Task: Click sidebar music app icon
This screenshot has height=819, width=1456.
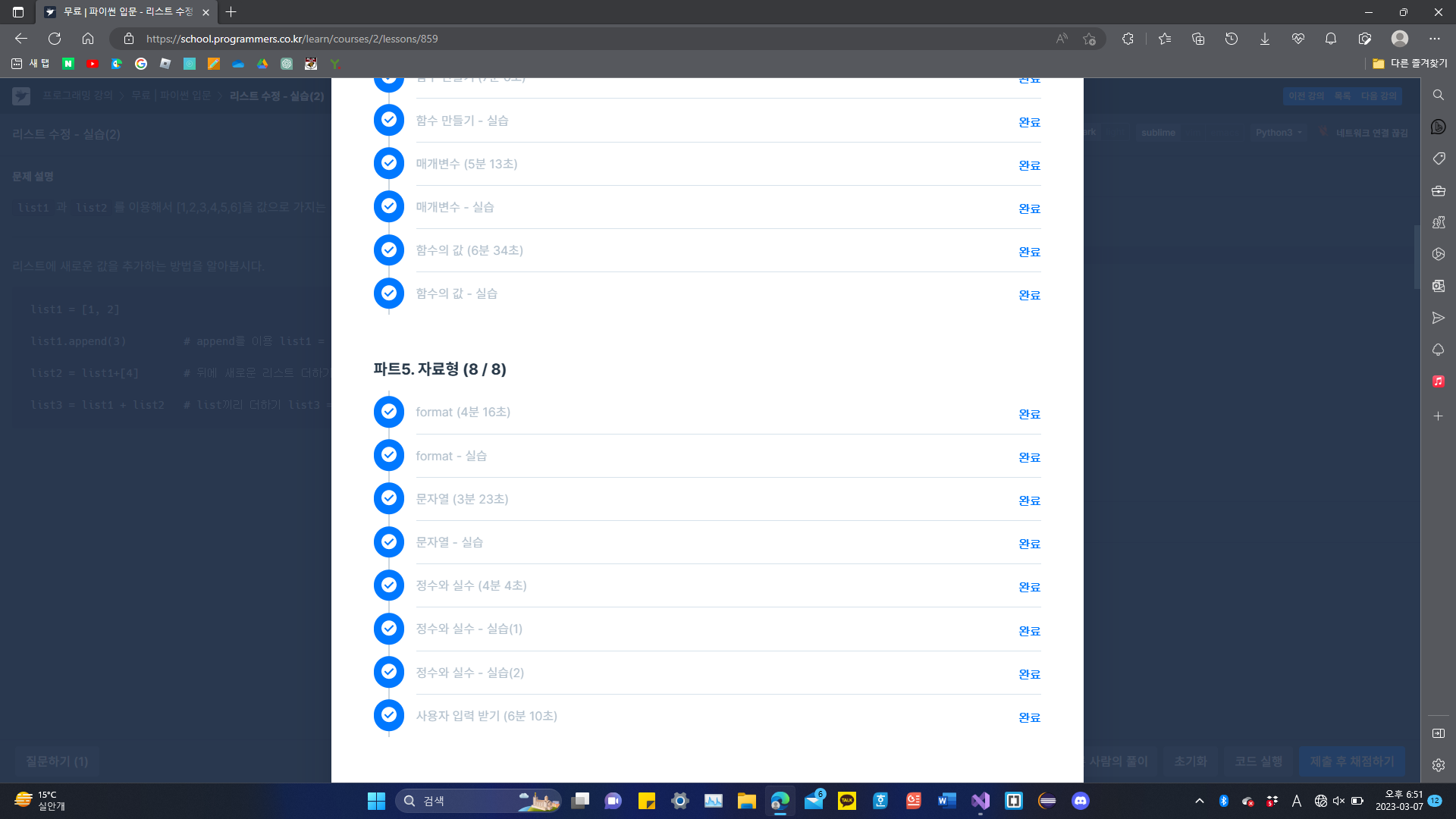Action: pos(1438,381)
